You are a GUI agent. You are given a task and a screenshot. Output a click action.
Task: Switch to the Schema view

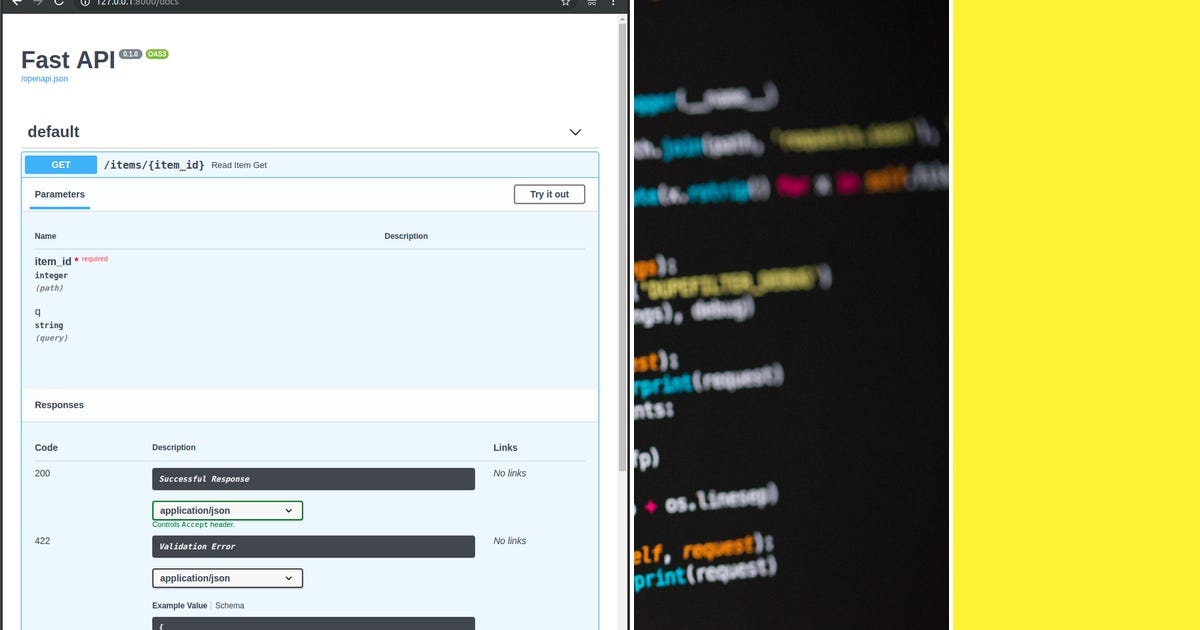pos(230,605)
